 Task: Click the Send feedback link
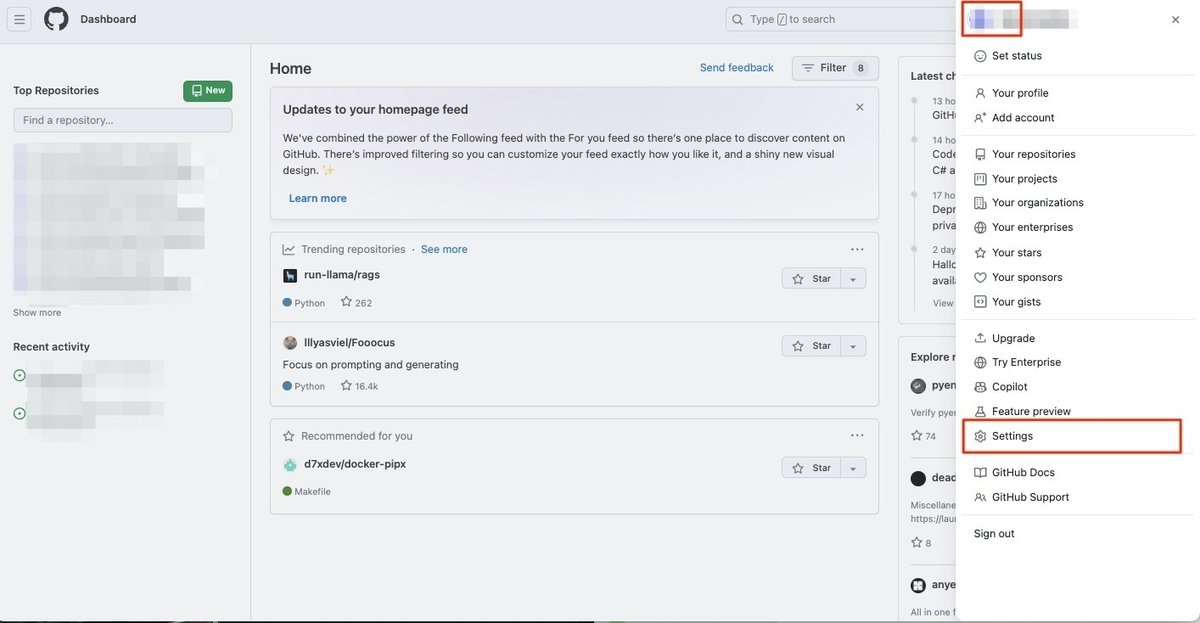pyautogui.click(x=736, y=68)
